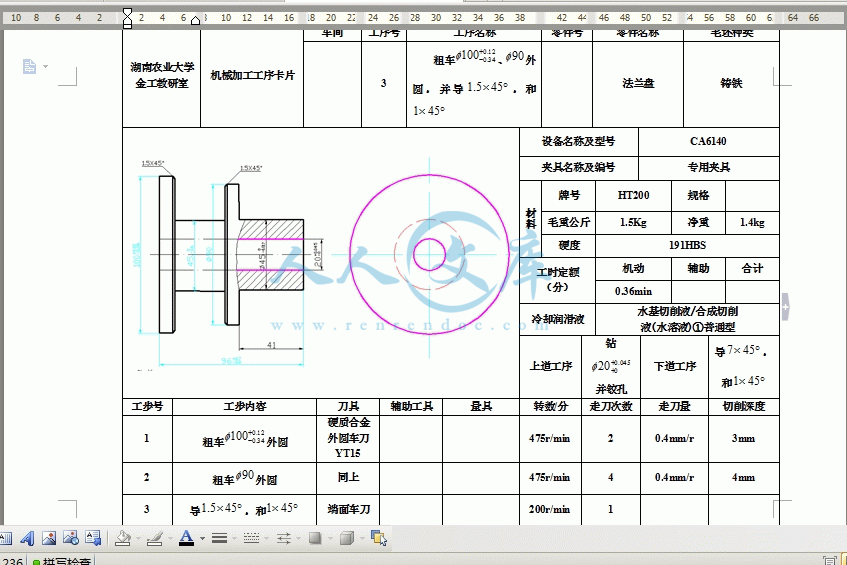Click the shadow style icon

315,538
